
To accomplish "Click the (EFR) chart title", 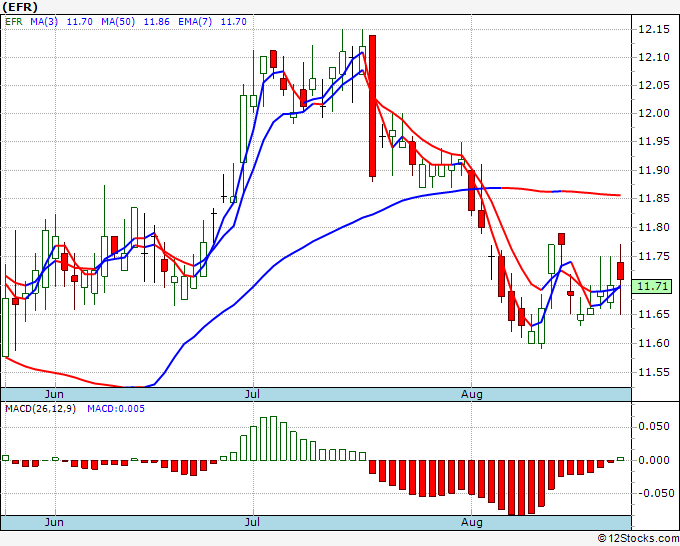I will click(20, 7).
